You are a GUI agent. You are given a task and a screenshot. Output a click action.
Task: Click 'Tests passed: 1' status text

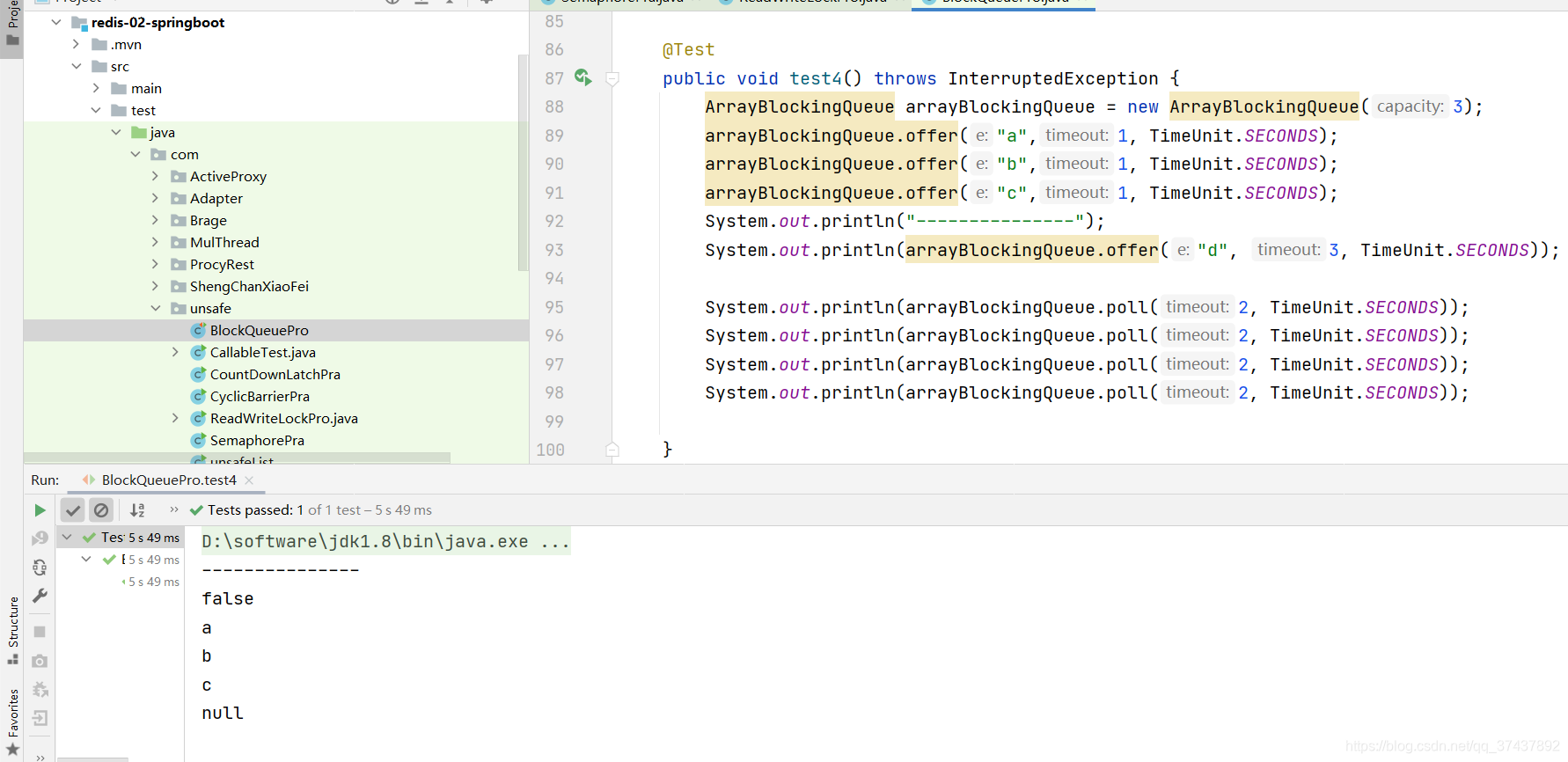click(x=256, y=510)
